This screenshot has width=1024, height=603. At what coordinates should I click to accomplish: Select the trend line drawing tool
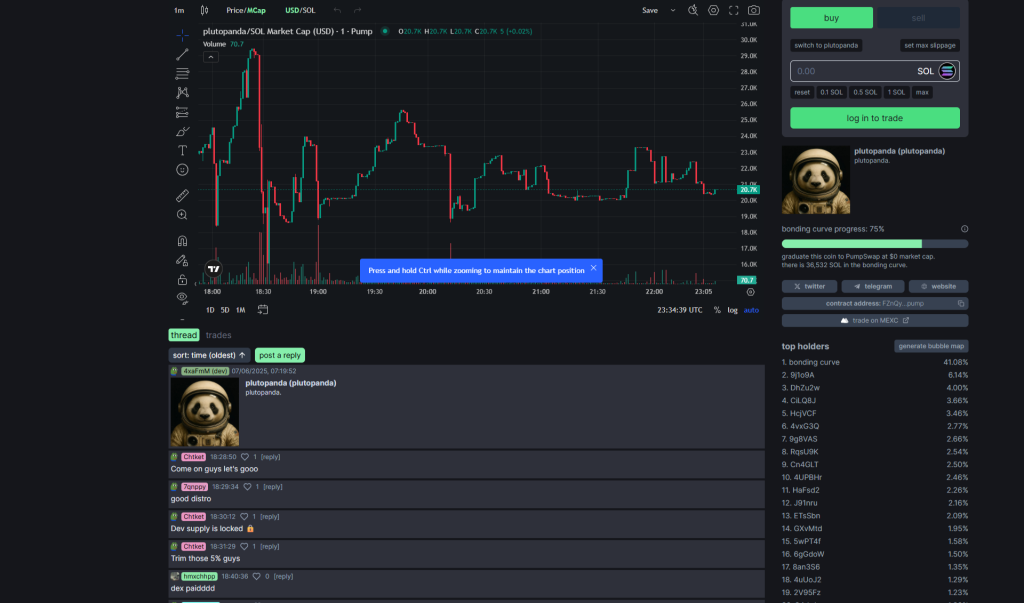pyautogui.click(x=182, y=54)
